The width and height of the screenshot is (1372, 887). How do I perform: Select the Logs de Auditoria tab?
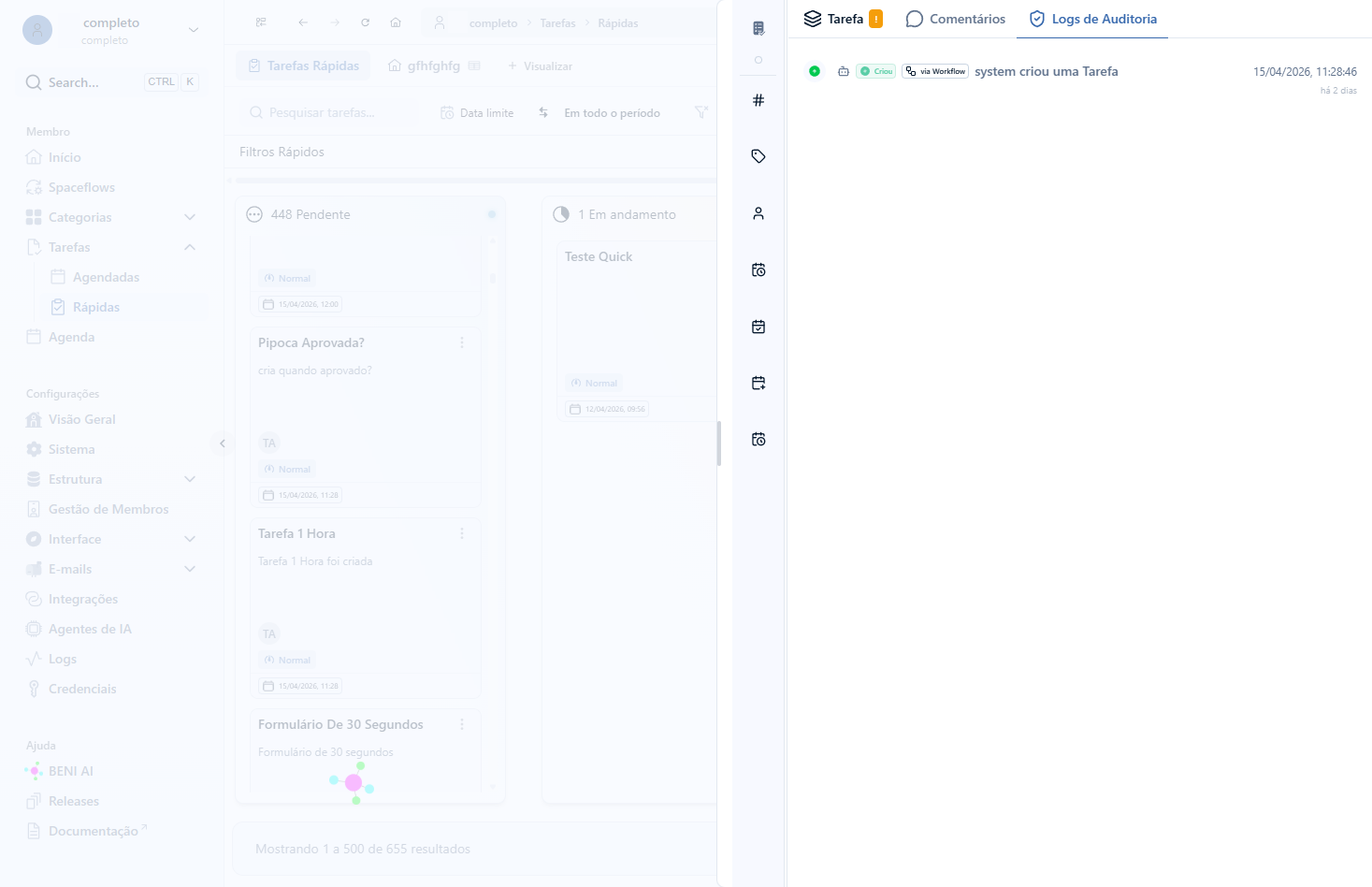coord(1092,19)
